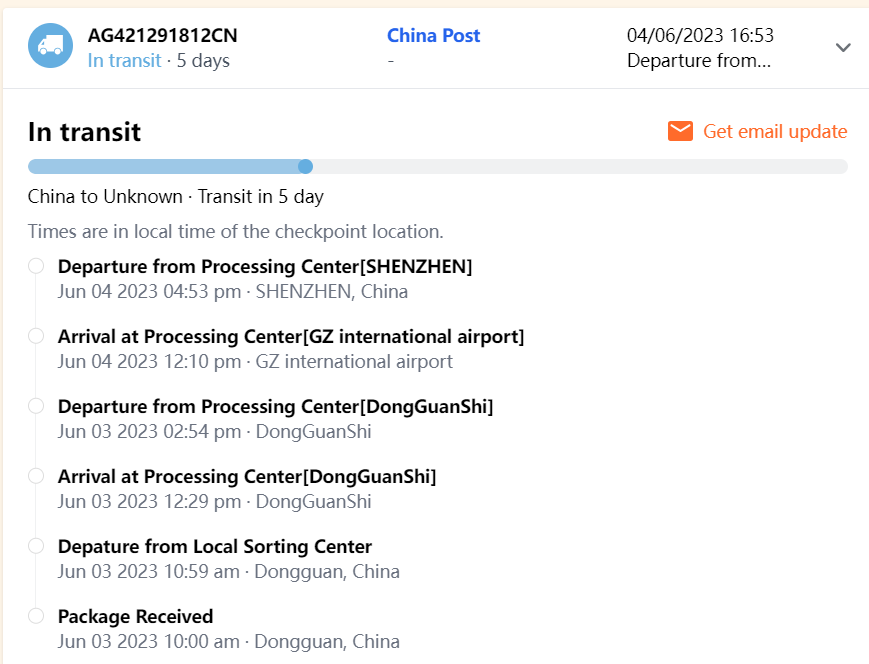Click the In transit section heading
The height and width of the screenshot is (664, 869).
tap(84, 132)
